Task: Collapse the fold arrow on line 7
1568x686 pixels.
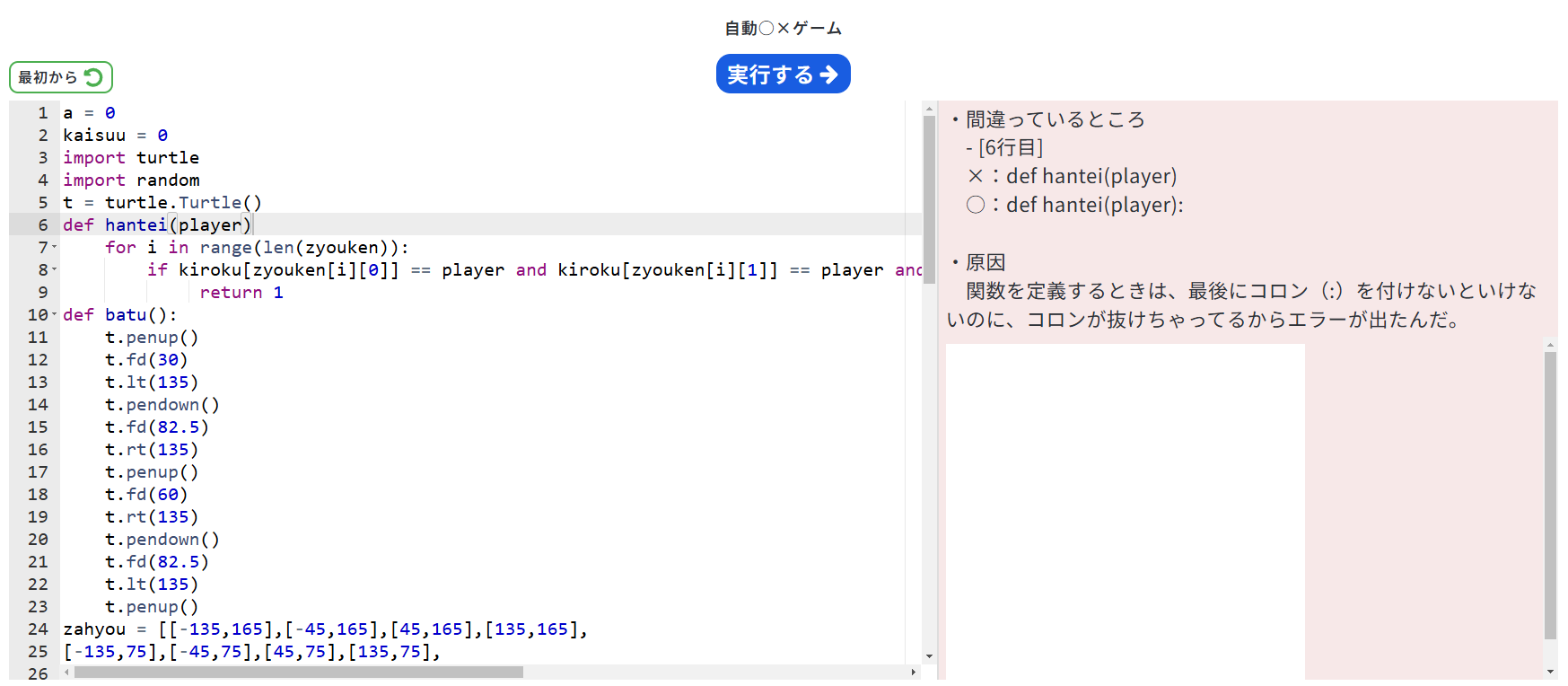Action: 55,247
